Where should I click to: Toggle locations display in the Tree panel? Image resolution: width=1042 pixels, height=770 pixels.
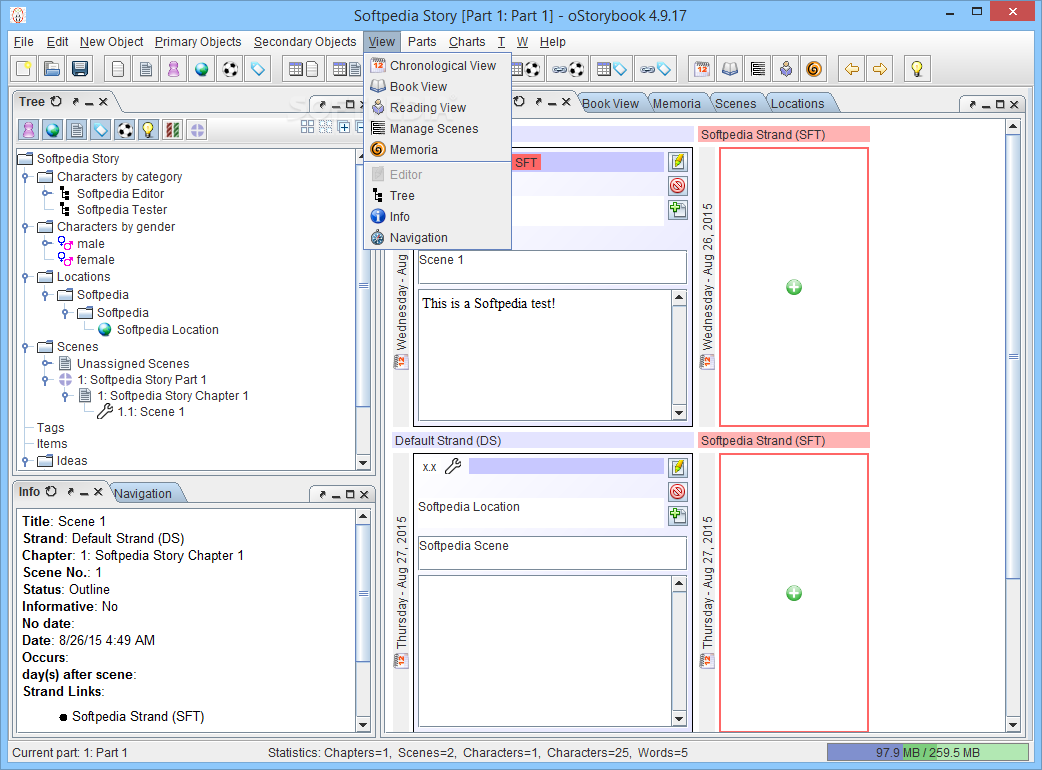coord(52,130)
